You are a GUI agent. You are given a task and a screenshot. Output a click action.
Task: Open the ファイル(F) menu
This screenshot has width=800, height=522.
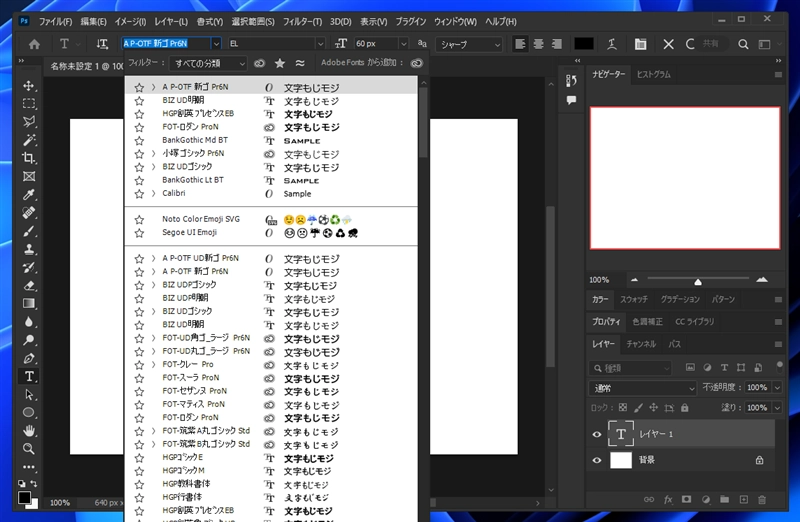click(x=55, y=21)
